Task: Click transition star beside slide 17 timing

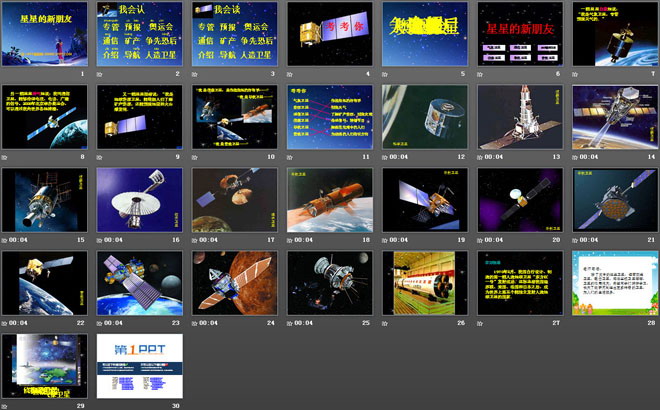Action: tap(195, 240)
